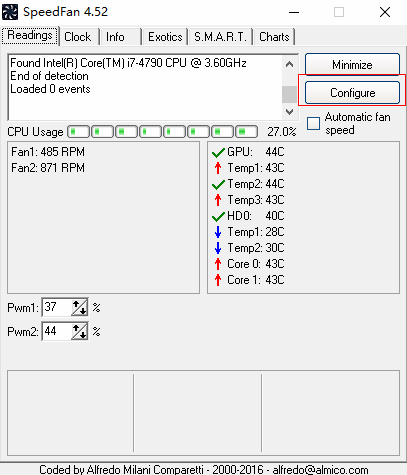Click the SpeedFan fan icon in title bar
The height and width of the screenshot is (475, 407).
pos(10,12)
